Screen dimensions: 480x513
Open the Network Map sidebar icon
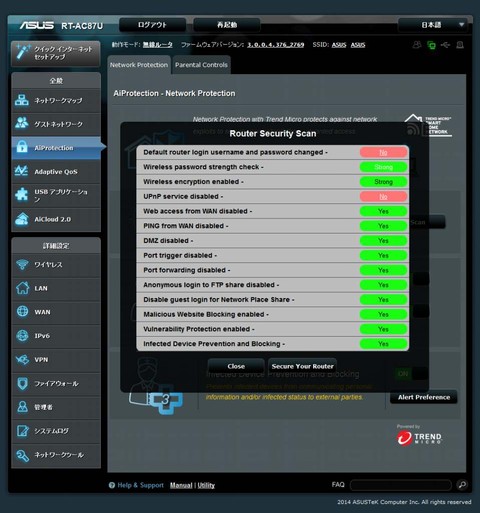coord(22,100)
